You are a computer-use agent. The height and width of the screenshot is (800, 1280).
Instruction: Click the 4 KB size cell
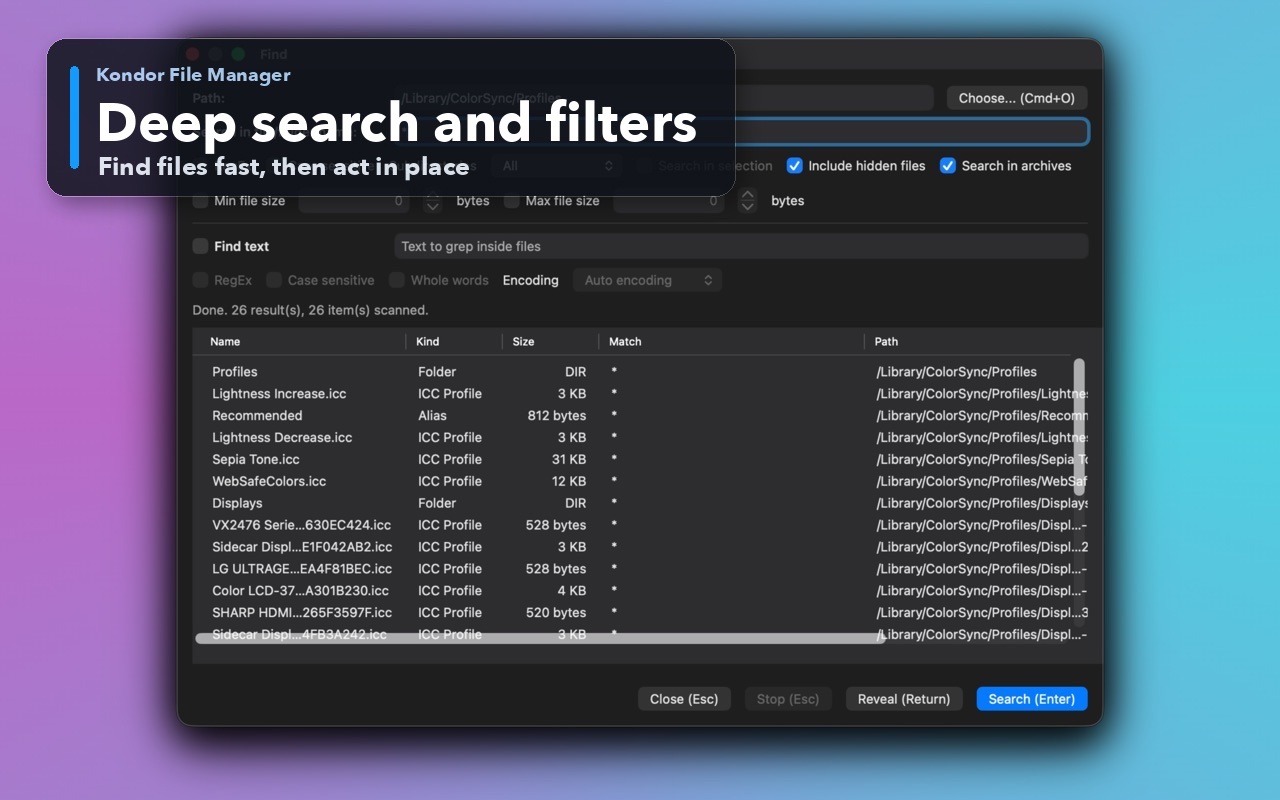click(572, 591)
